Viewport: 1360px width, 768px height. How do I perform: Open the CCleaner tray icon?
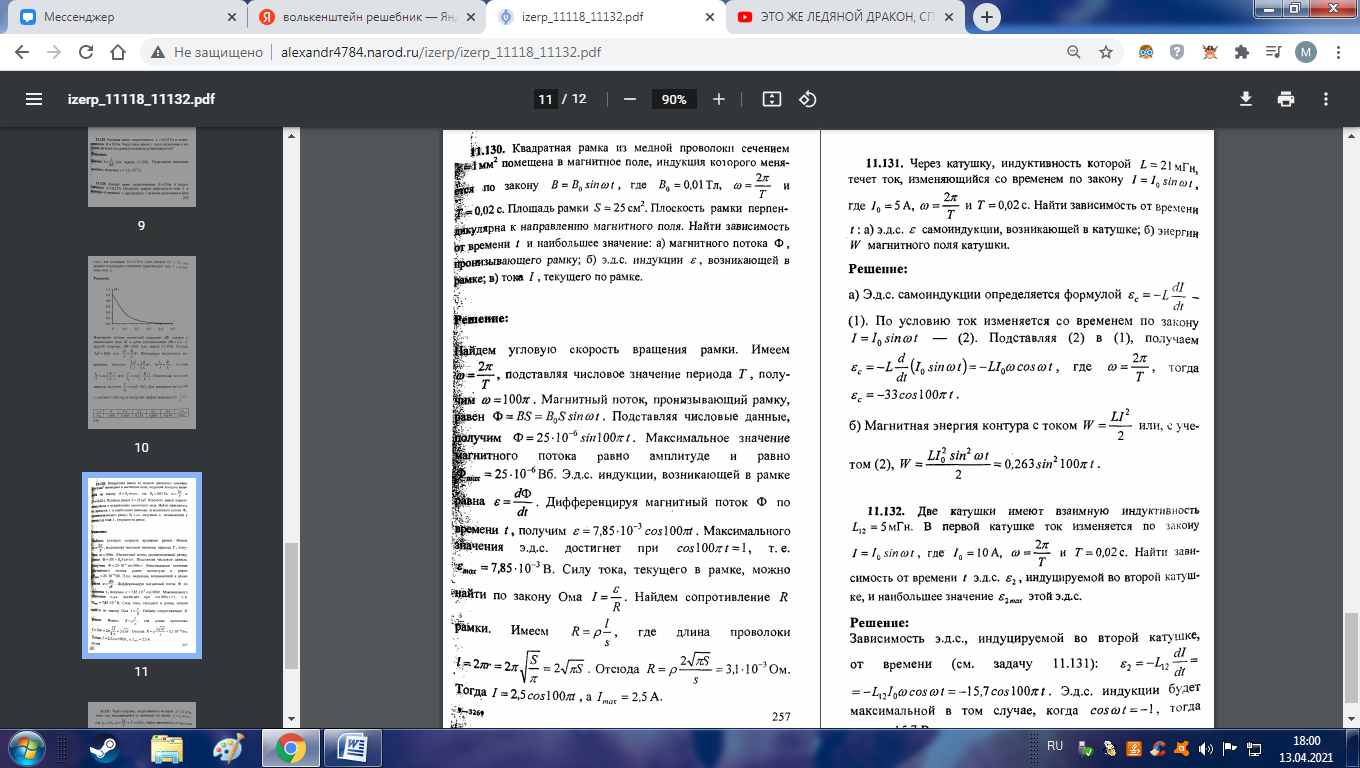[x=1159, y=747]
